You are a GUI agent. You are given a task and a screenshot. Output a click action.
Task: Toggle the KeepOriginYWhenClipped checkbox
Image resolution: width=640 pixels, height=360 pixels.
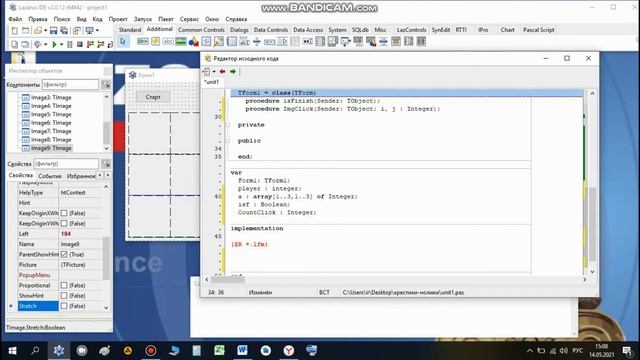64,223
